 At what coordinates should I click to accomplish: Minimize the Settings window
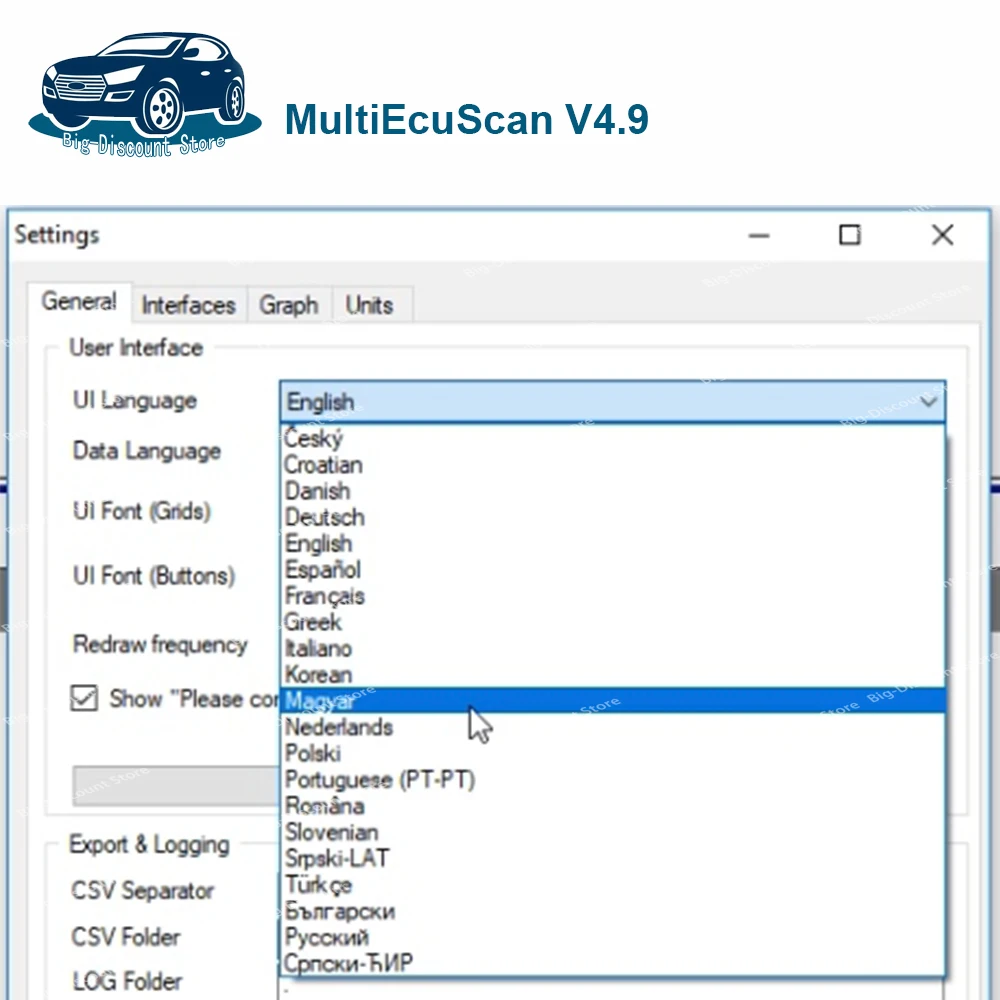pyautogui.click(x=759, y=235)
